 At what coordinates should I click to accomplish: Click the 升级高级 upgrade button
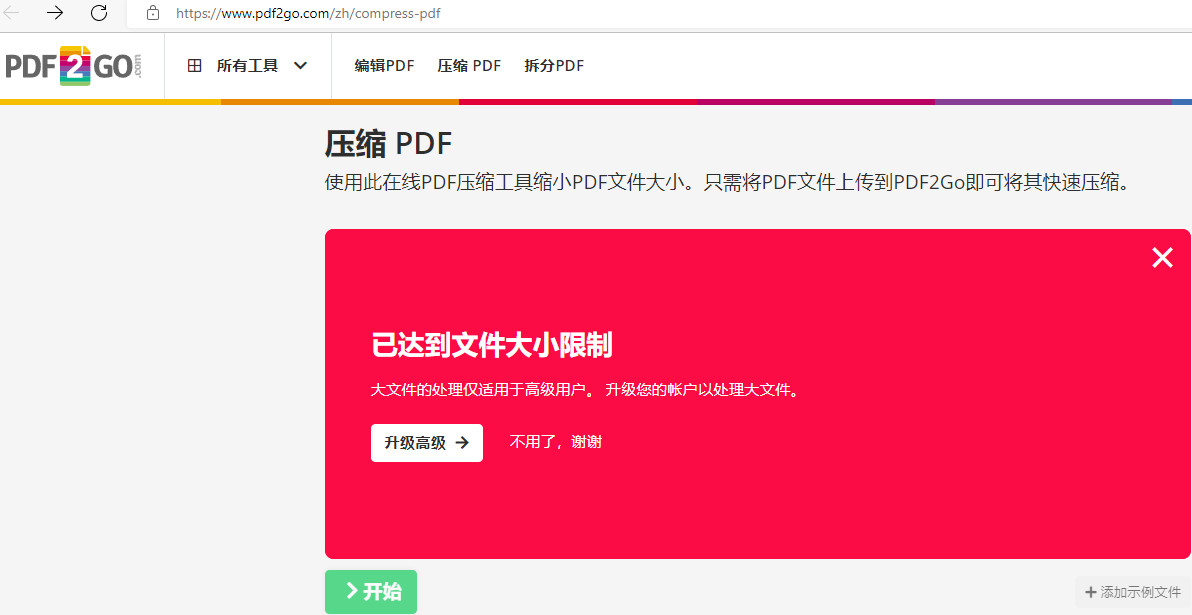[x=426, y=442]
